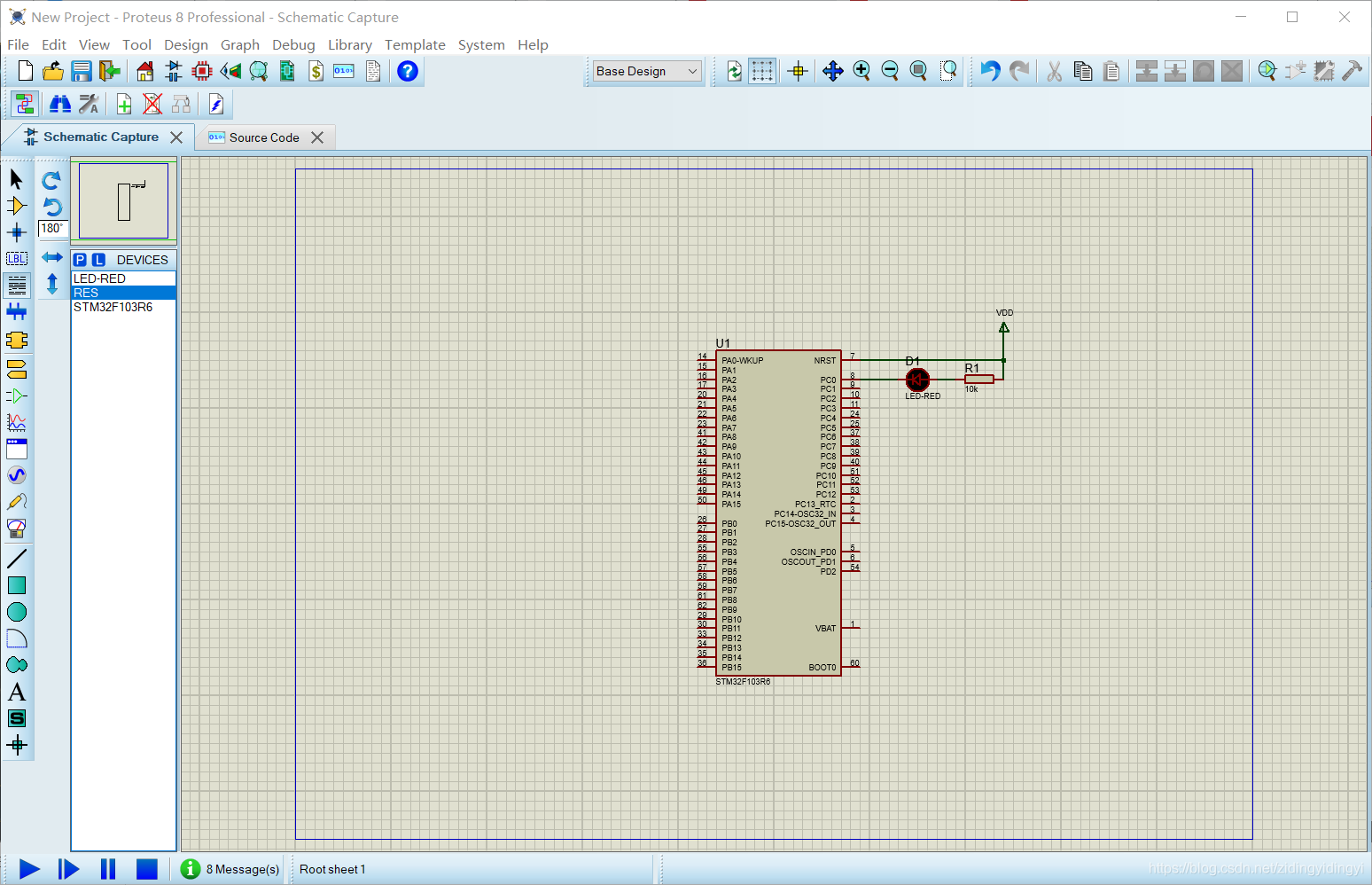Click the R1 resistor on schematic

coord(978,380)
